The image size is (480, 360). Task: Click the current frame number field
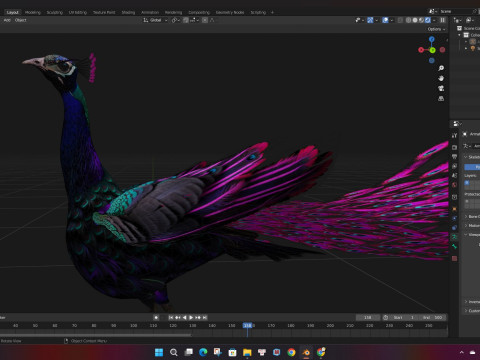pos(368,318)
